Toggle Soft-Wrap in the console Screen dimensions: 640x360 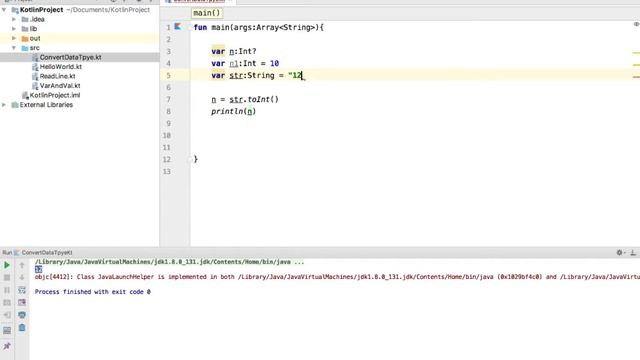point(22,290)
